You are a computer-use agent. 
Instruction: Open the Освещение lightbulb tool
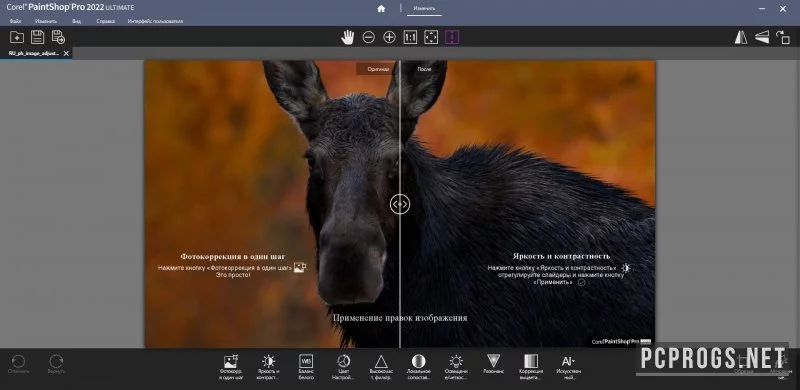[456, 368]
